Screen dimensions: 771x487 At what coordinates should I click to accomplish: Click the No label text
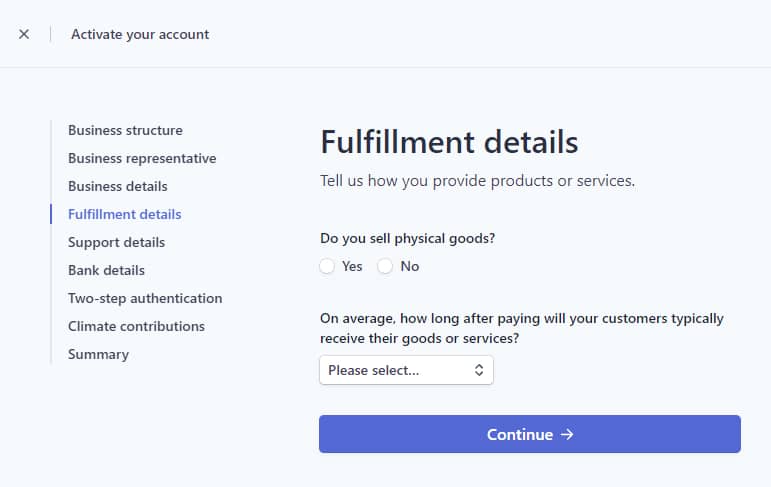click(x=410, y=266)
